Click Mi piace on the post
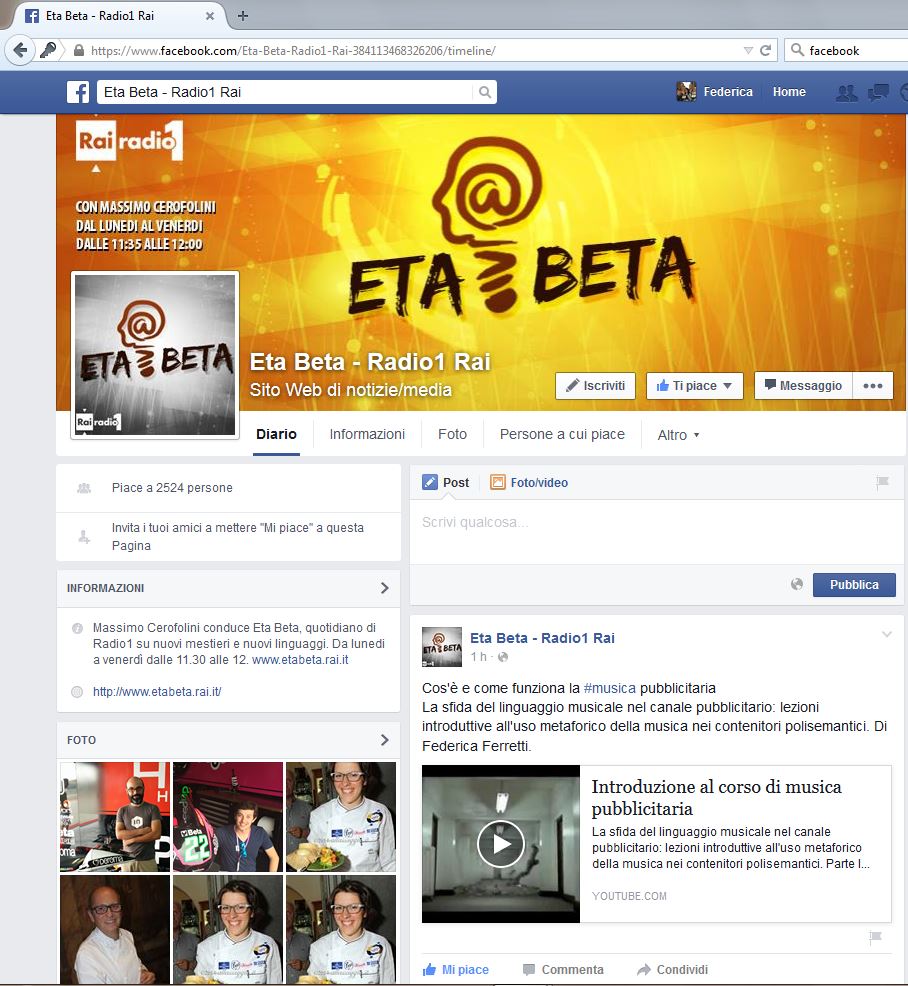Viewport: 908px width, 986px height. [x=456, y=970]
